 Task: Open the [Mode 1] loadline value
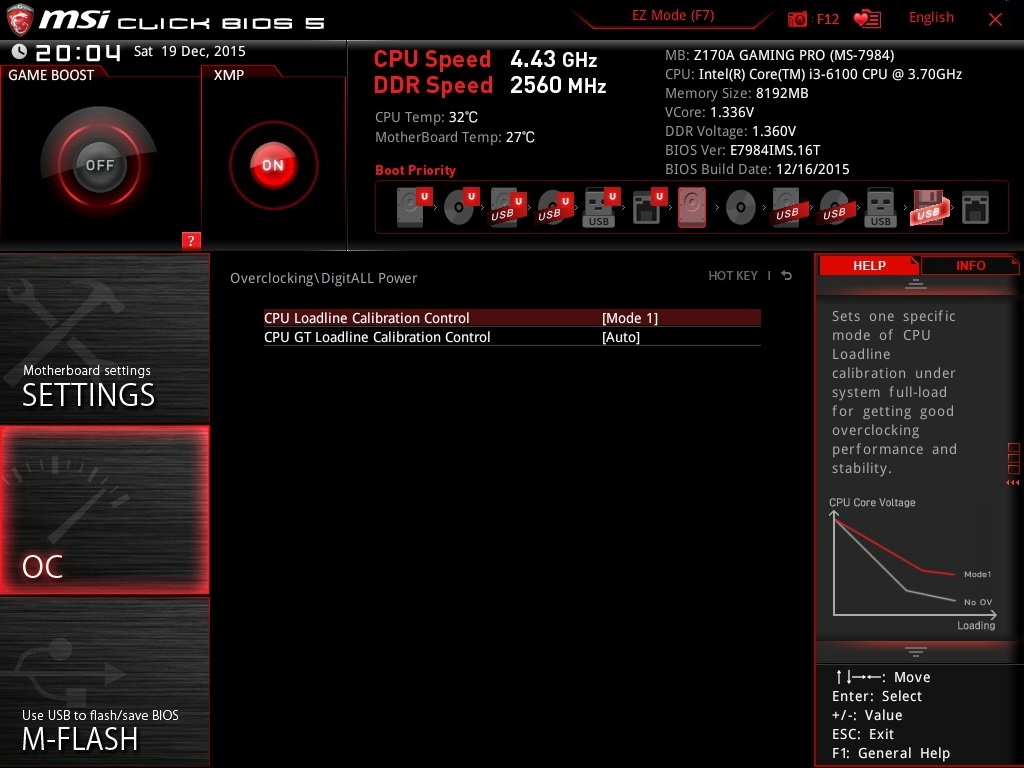(x=630, y=318)
